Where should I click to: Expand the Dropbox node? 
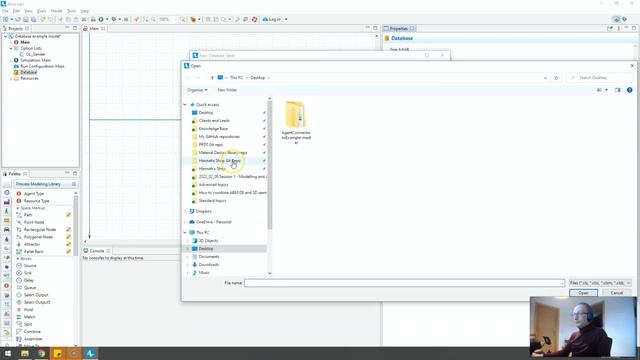[x=185, y=211]
